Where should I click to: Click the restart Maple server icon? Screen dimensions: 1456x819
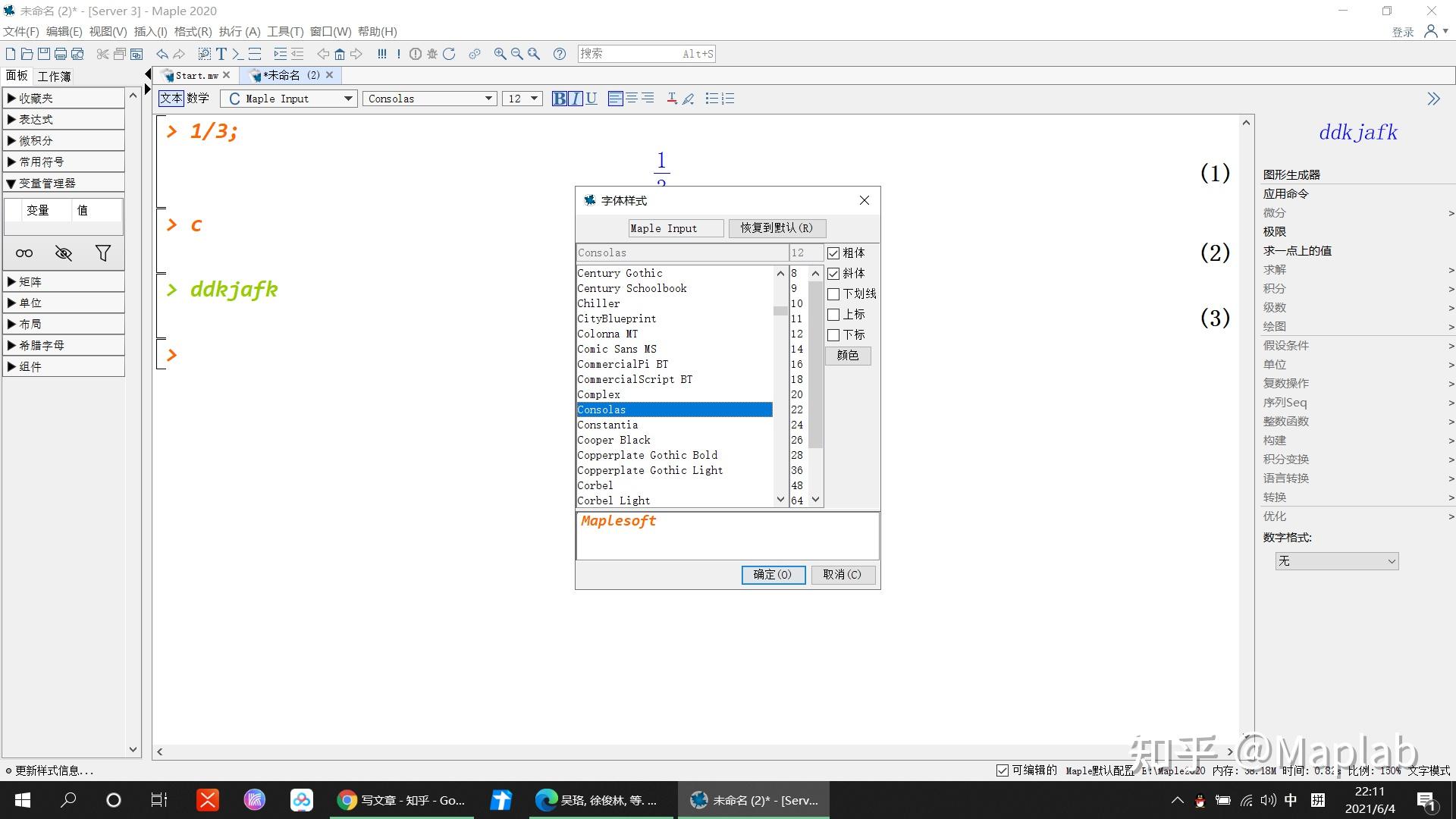coord(449,54)
